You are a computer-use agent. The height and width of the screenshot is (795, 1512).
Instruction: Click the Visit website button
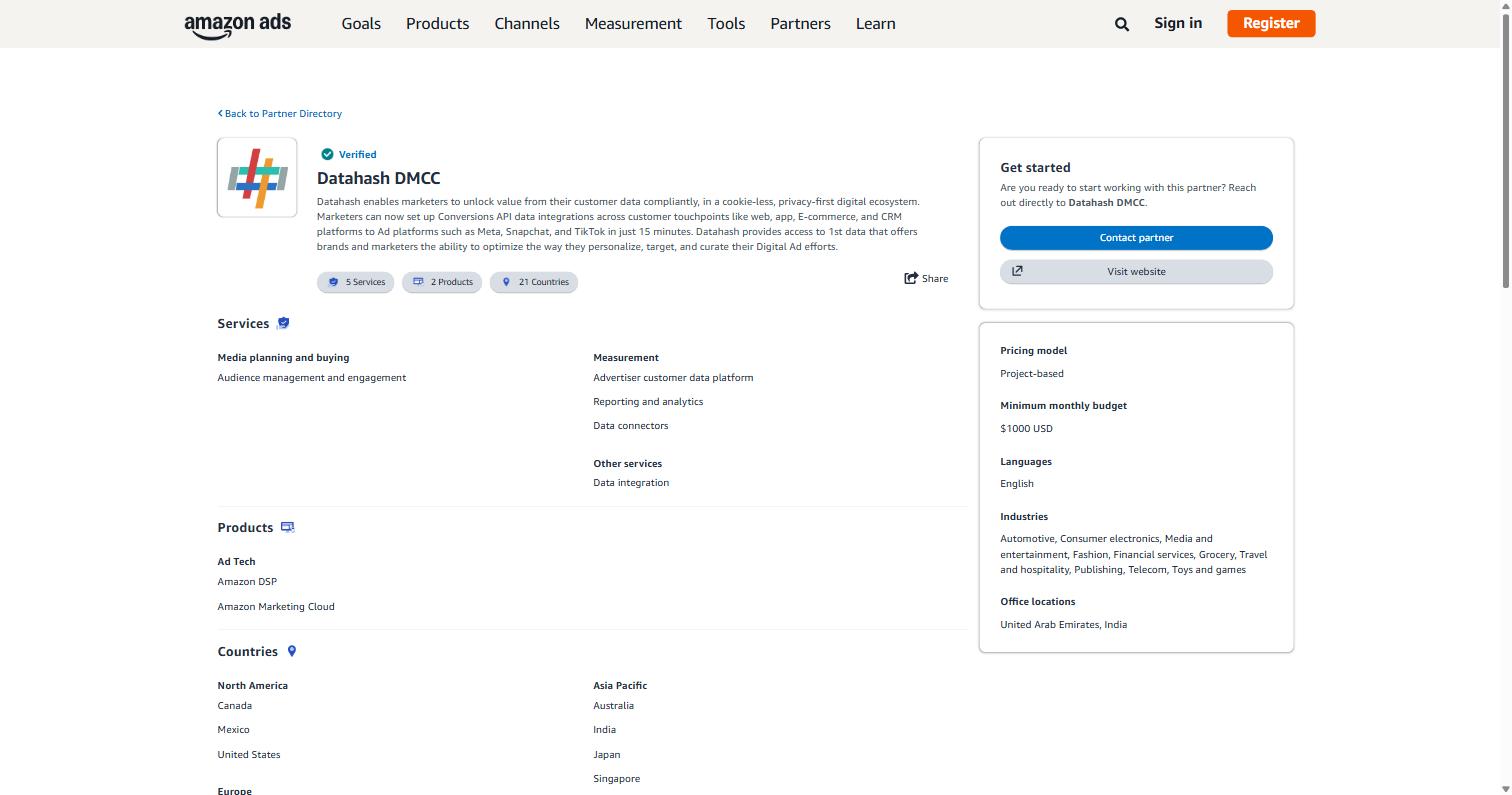tap(1136, 271)
